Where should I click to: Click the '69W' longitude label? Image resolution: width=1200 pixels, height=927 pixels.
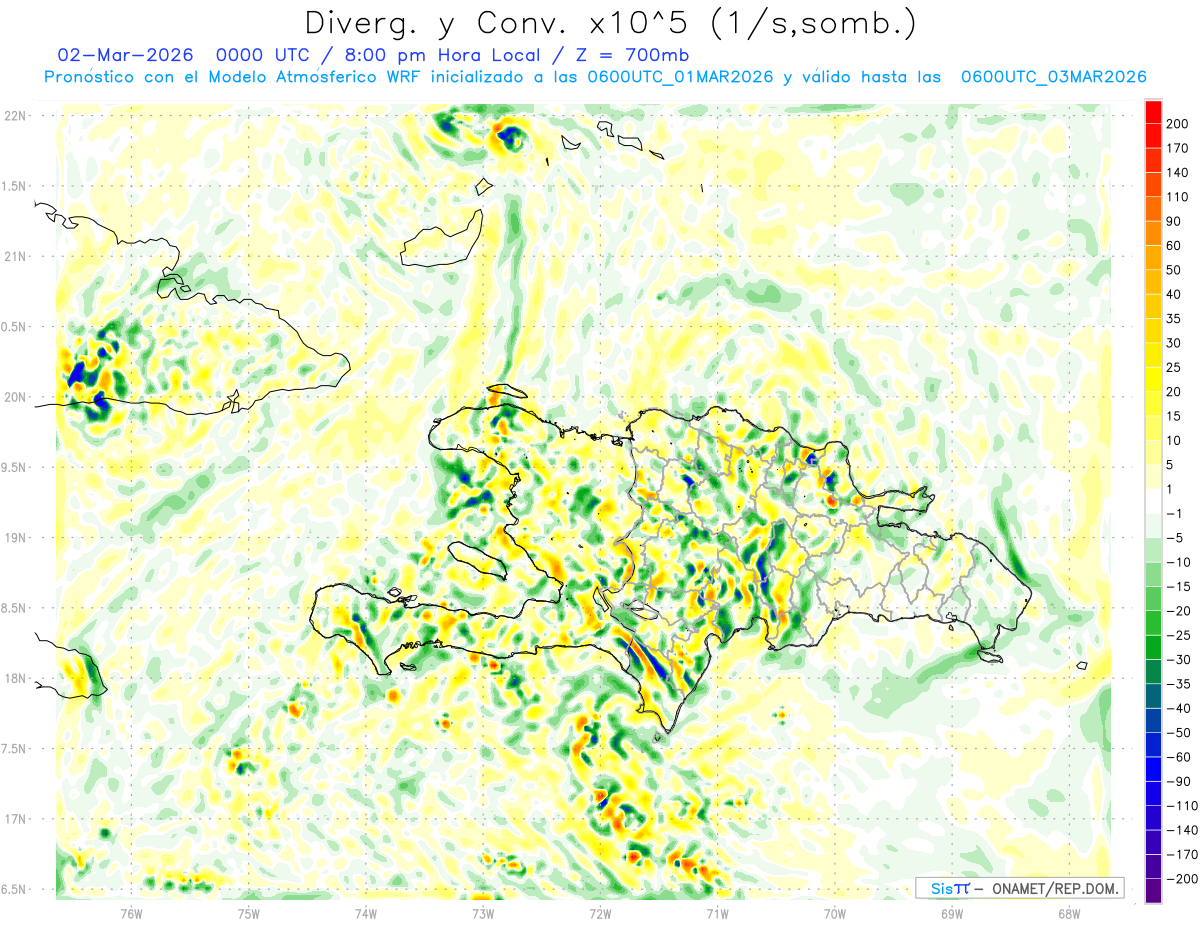(x=952, y=912)
